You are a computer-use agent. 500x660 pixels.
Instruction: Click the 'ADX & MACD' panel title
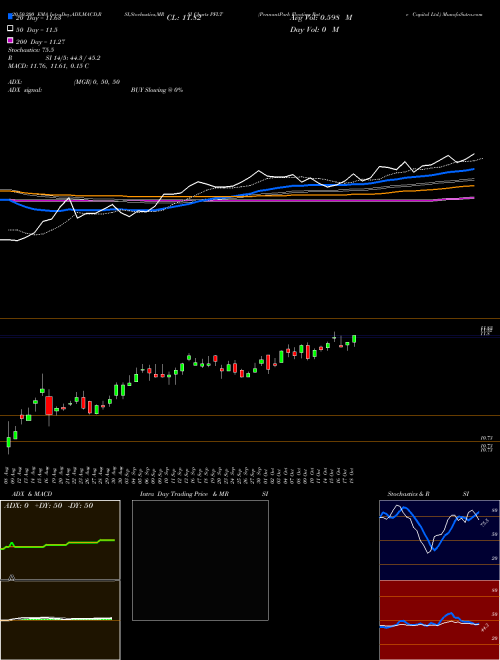pos(32,494)
